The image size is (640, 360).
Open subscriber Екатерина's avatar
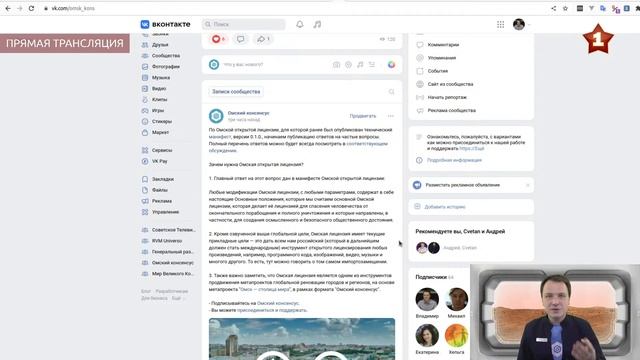[x=427, y=335]
